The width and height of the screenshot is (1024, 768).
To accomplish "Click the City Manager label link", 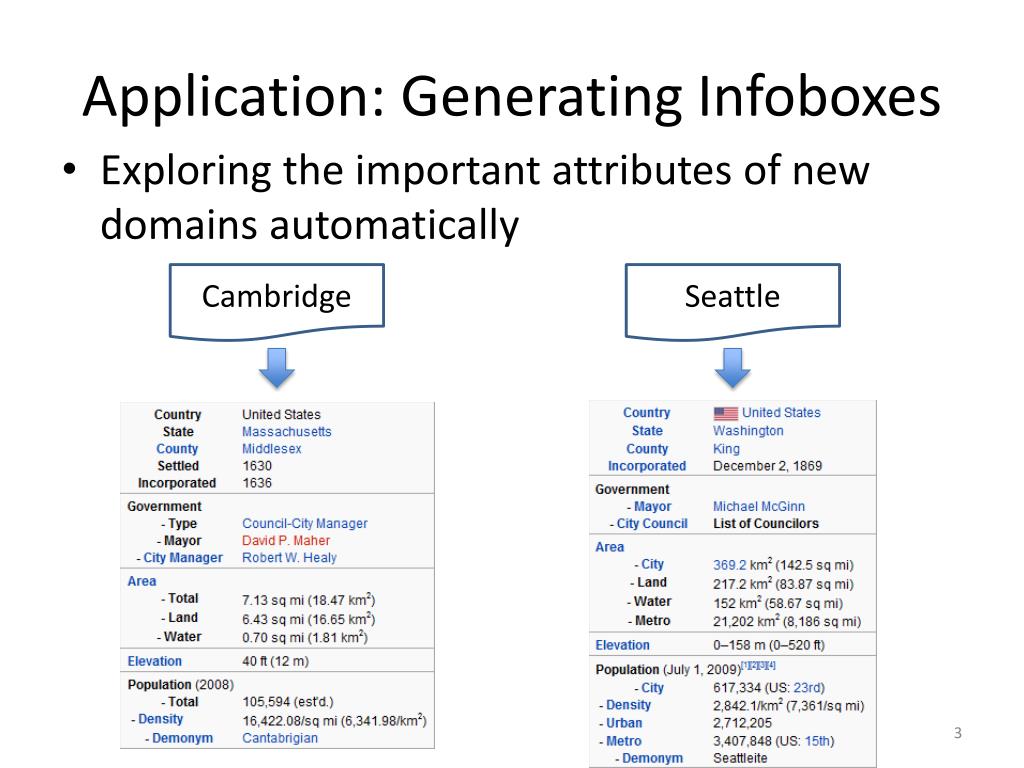I will 183,558.
